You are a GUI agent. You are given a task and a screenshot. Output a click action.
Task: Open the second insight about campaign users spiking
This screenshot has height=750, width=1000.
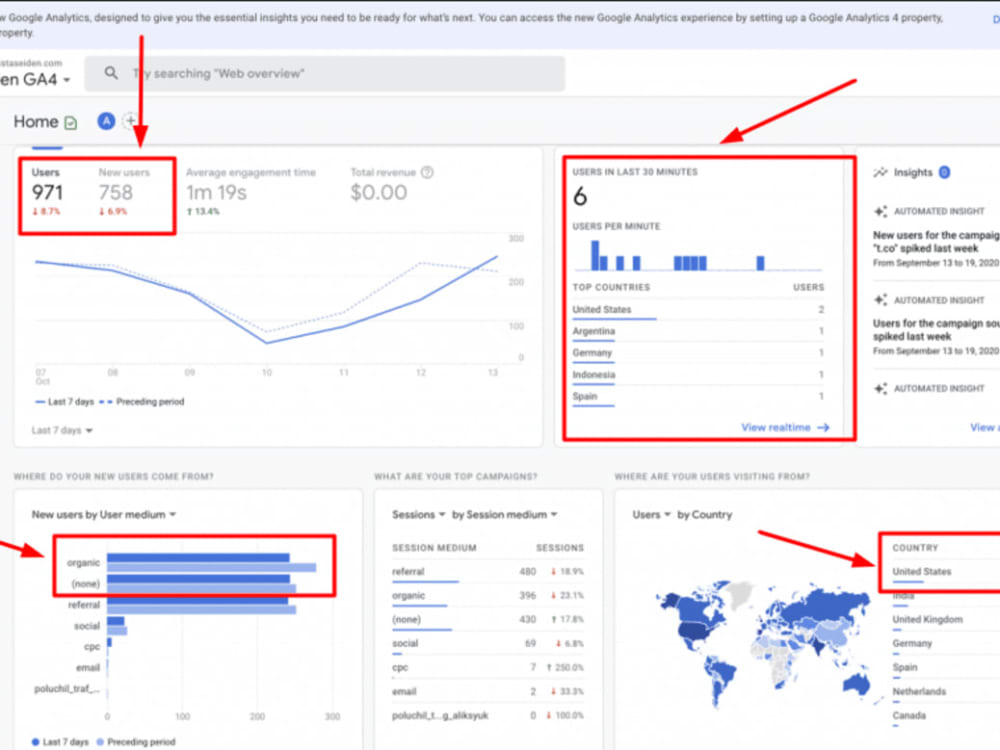pyautogui.click(x=936, y=337)
